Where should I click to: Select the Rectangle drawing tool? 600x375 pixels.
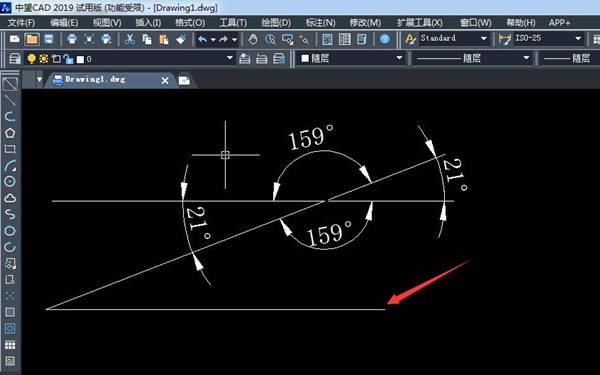10,149
